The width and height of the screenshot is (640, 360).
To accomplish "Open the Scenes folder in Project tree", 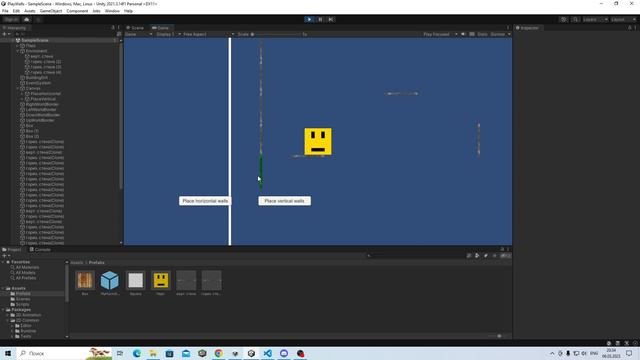I will (x=22, y=299).
